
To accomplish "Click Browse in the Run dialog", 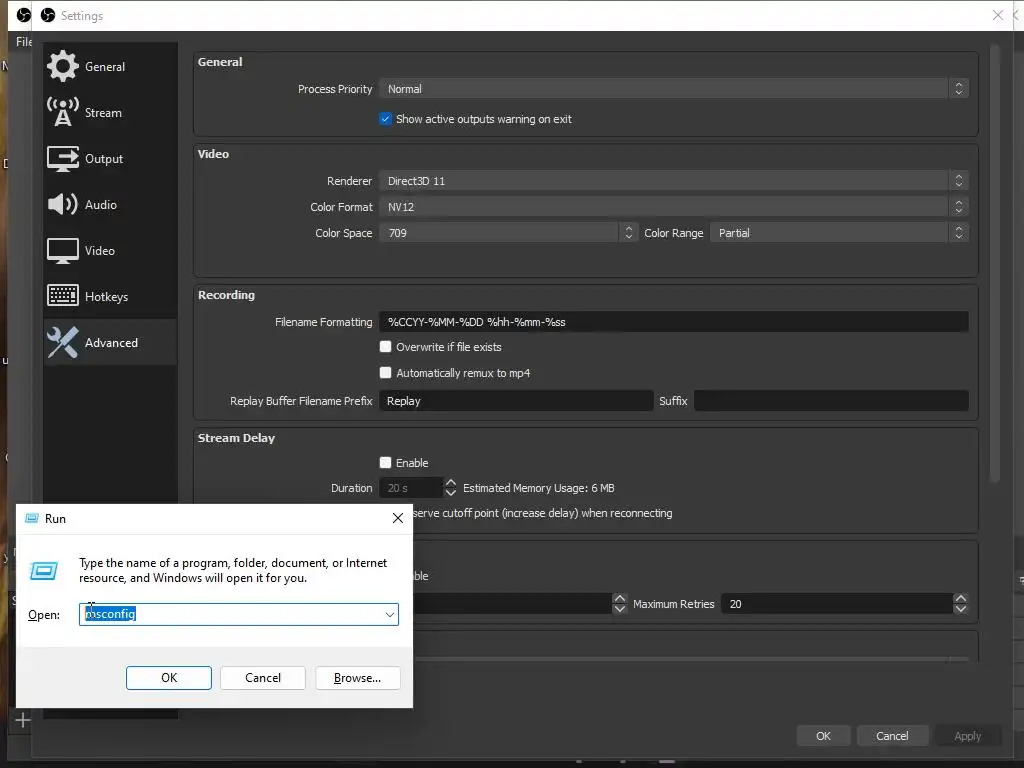I will [357, 678].
